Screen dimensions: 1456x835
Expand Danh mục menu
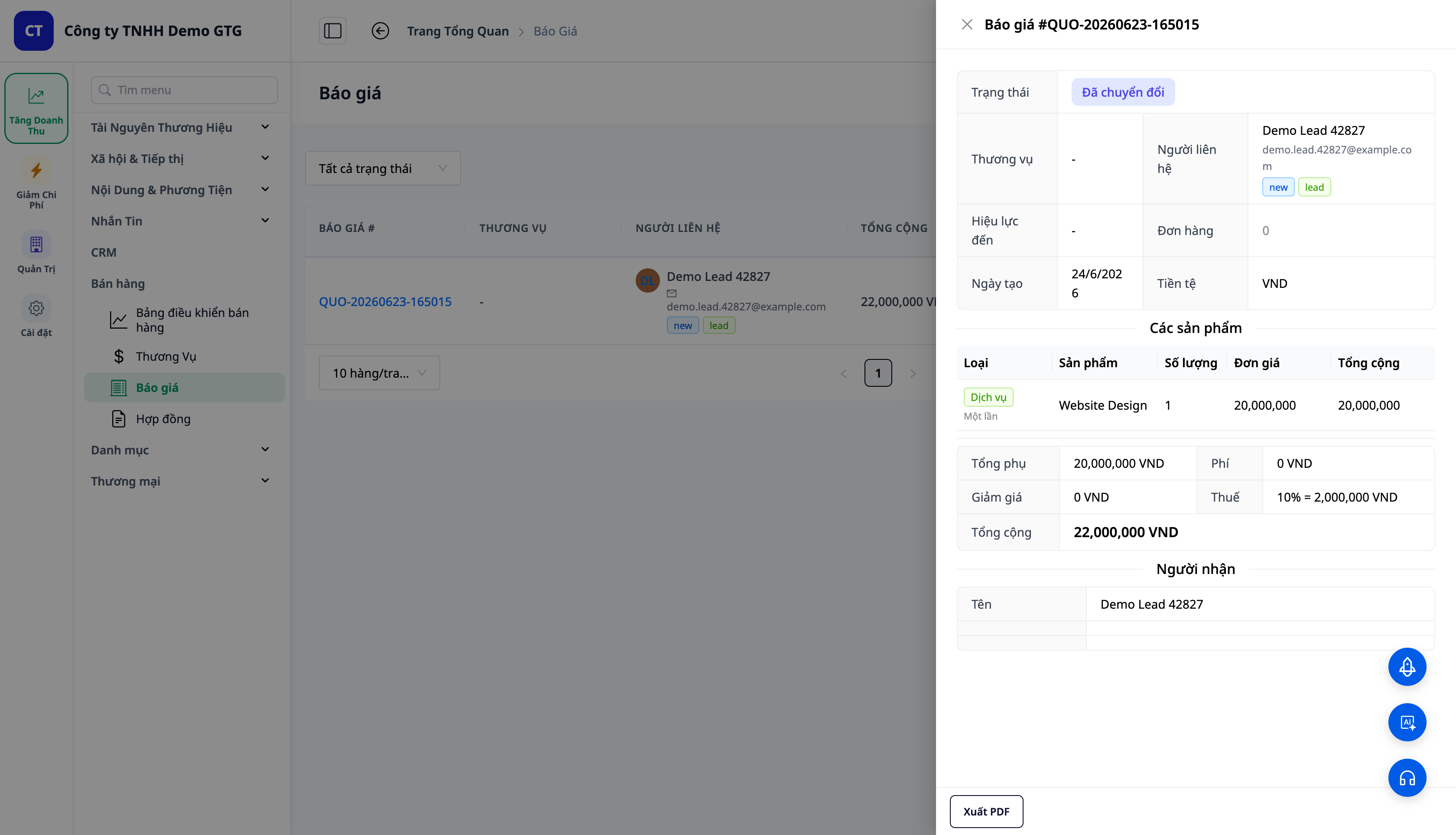click(180, 450)
